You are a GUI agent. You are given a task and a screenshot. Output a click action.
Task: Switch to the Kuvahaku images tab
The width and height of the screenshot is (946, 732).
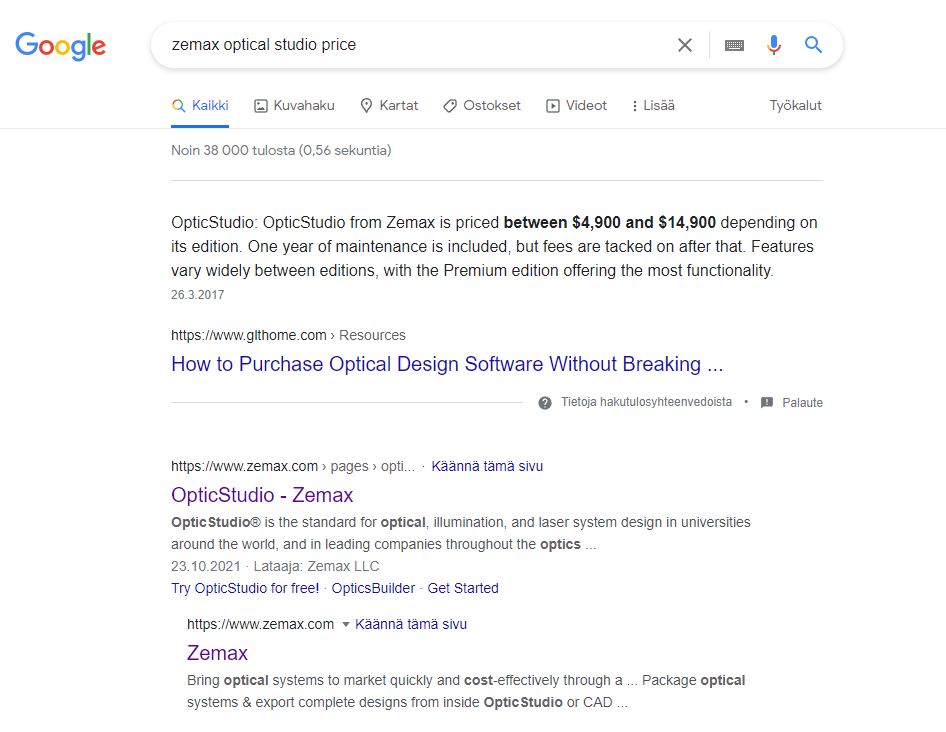(294, 105)
